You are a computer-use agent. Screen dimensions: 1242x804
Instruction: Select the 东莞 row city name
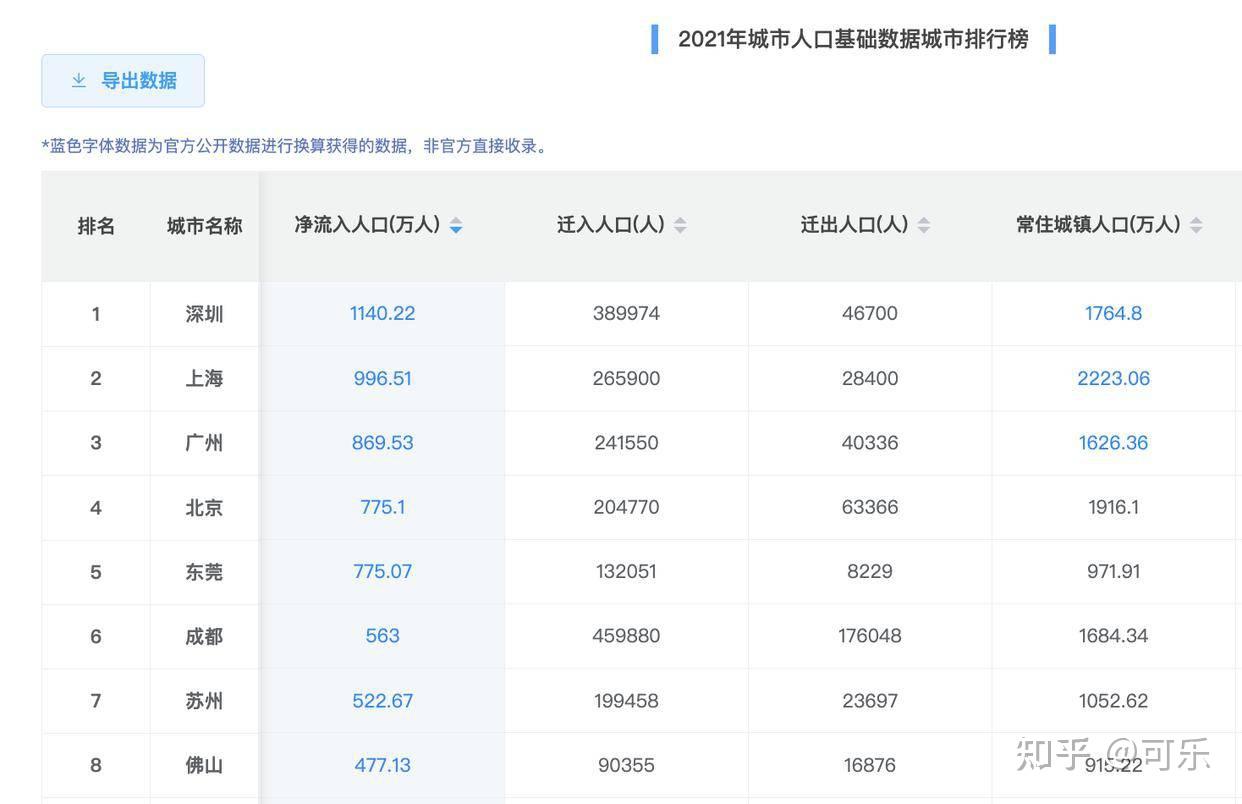[204, 572]
